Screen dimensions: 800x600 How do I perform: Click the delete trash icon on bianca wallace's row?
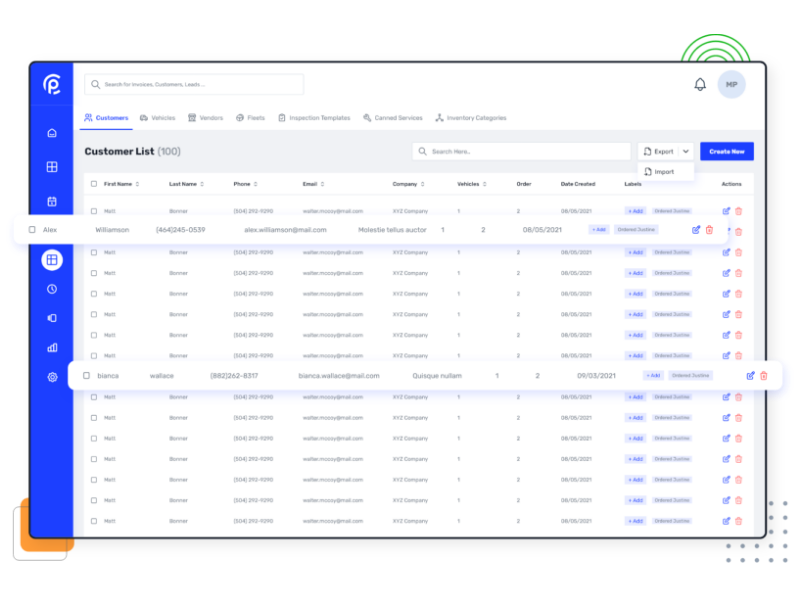763,375
